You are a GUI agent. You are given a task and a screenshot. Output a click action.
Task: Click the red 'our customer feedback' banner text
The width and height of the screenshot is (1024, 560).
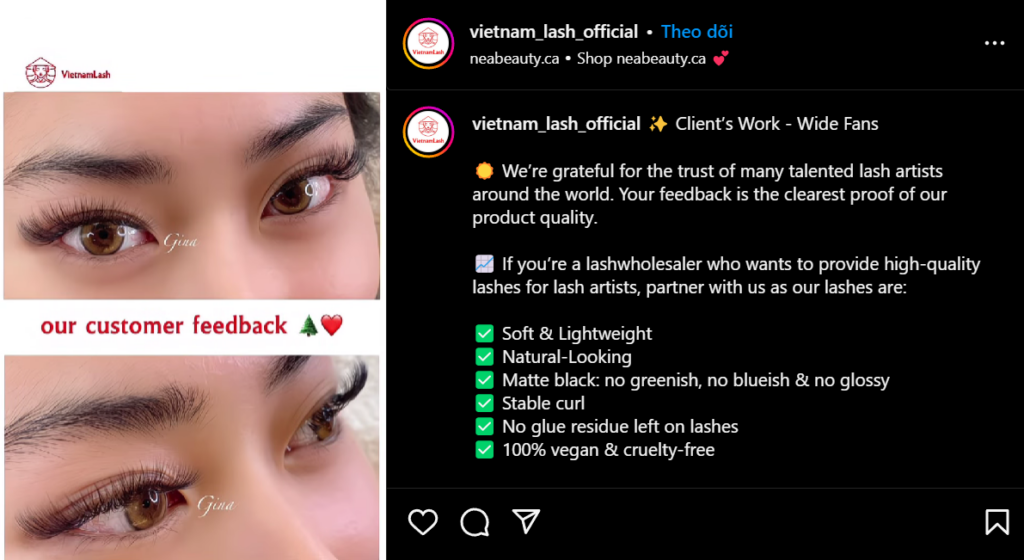coord(163,326)
